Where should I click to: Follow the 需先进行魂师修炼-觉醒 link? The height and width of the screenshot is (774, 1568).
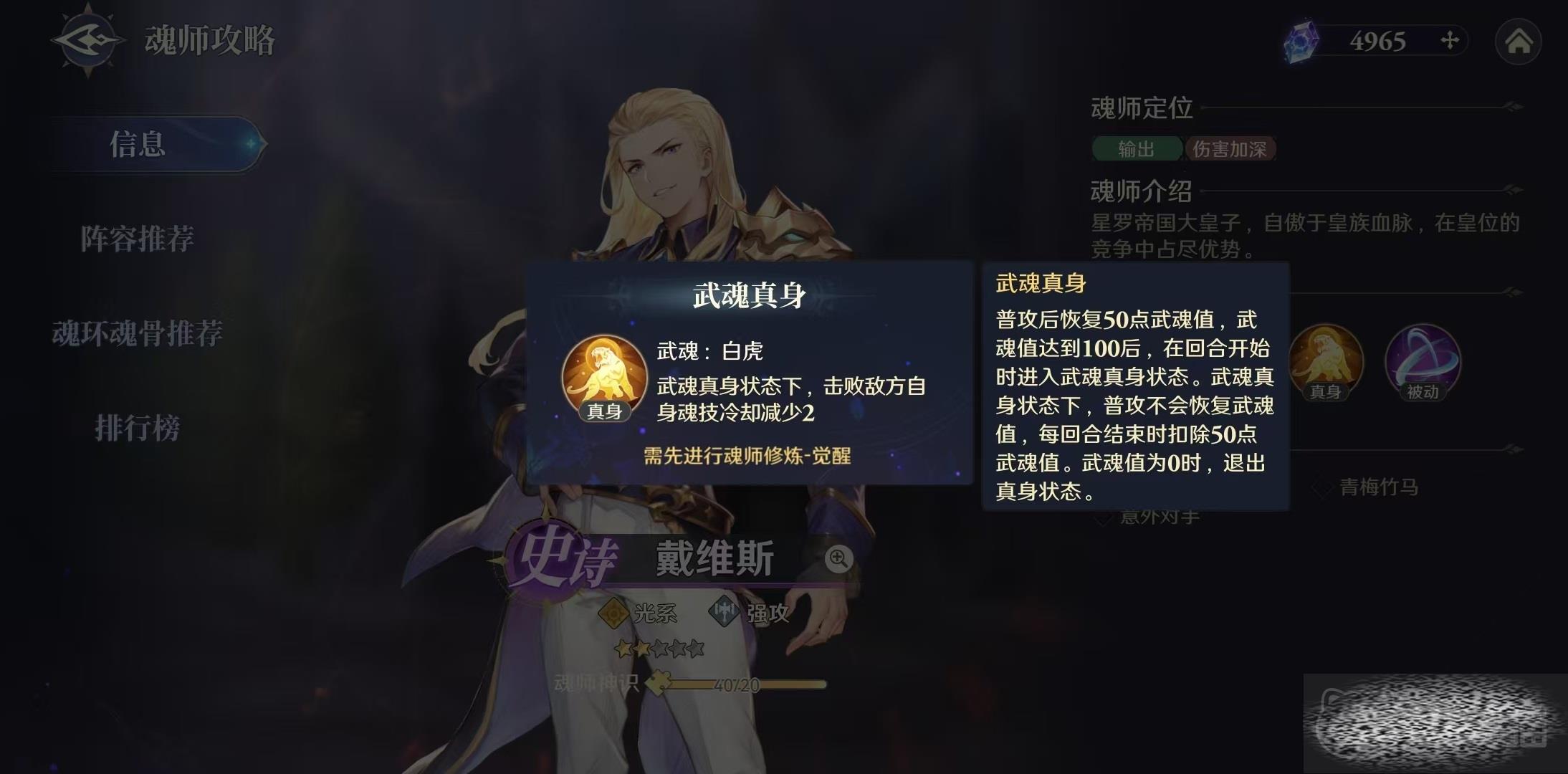[747, 456]
